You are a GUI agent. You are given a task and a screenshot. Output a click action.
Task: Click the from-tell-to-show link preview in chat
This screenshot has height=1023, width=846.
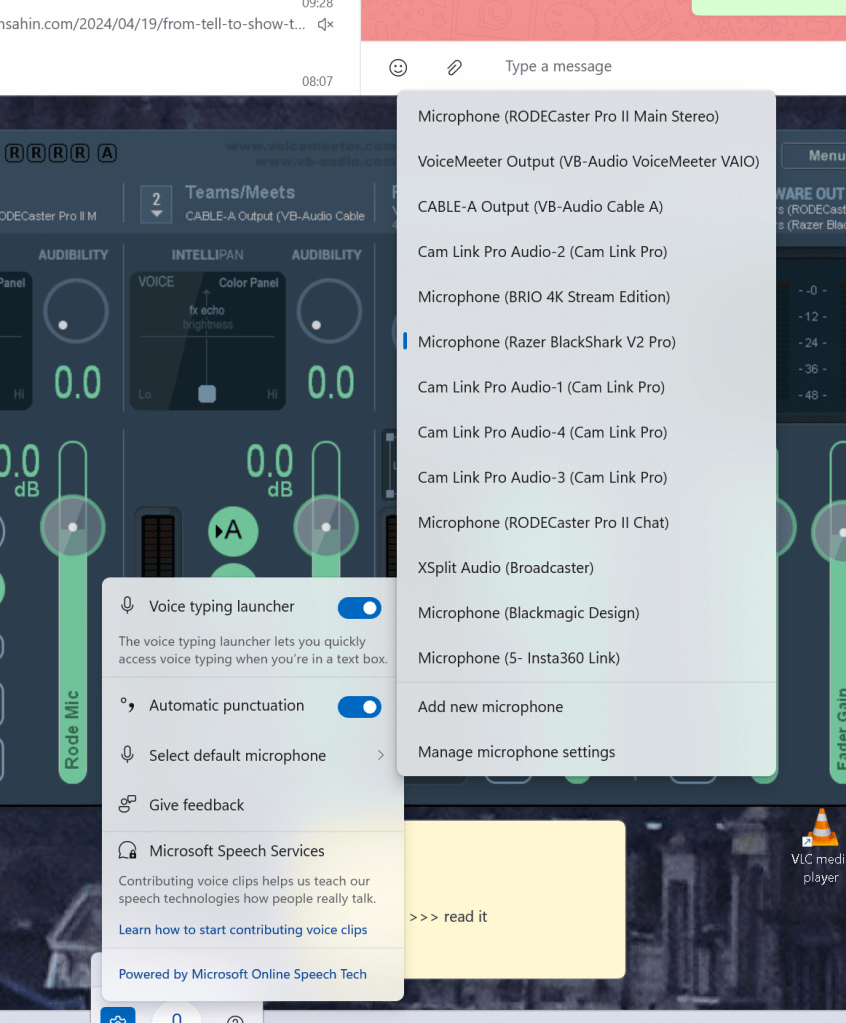coord(153,24)
